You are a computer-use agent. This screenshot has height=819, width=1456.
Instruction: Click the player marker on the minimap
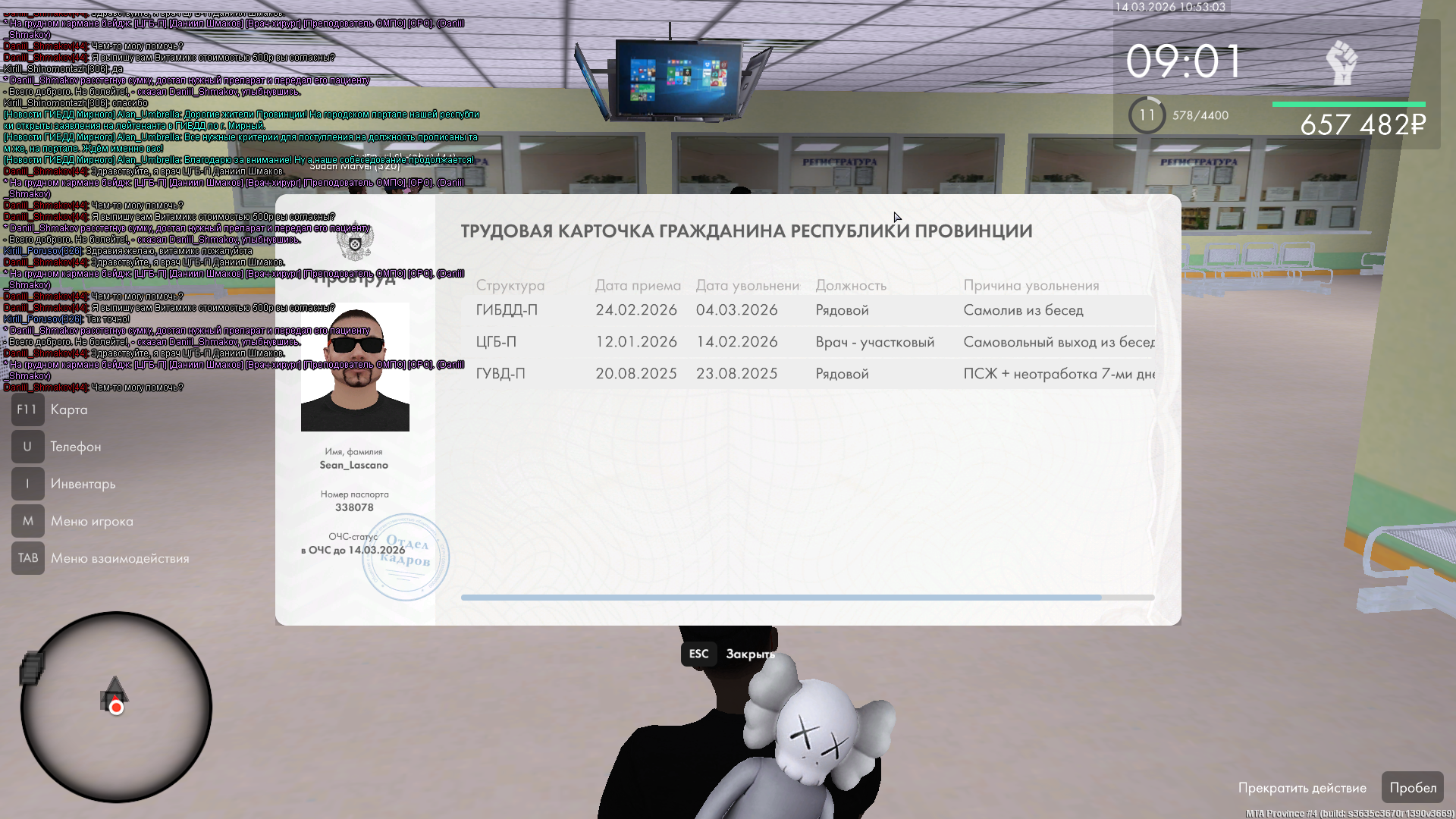(x=116, y=708)
